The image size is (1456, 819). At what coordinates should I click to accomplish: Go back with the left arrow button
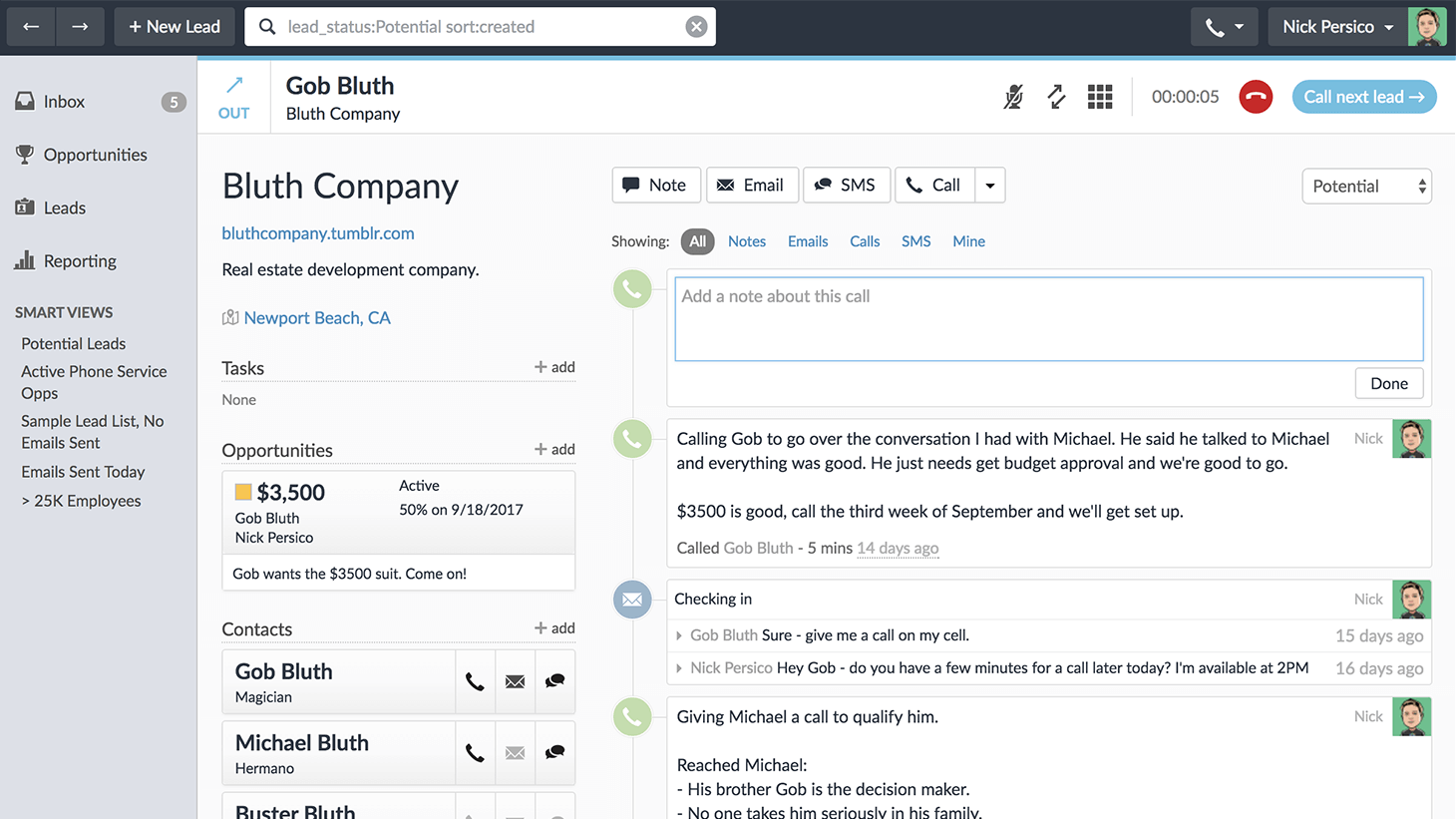coord(31,27)
